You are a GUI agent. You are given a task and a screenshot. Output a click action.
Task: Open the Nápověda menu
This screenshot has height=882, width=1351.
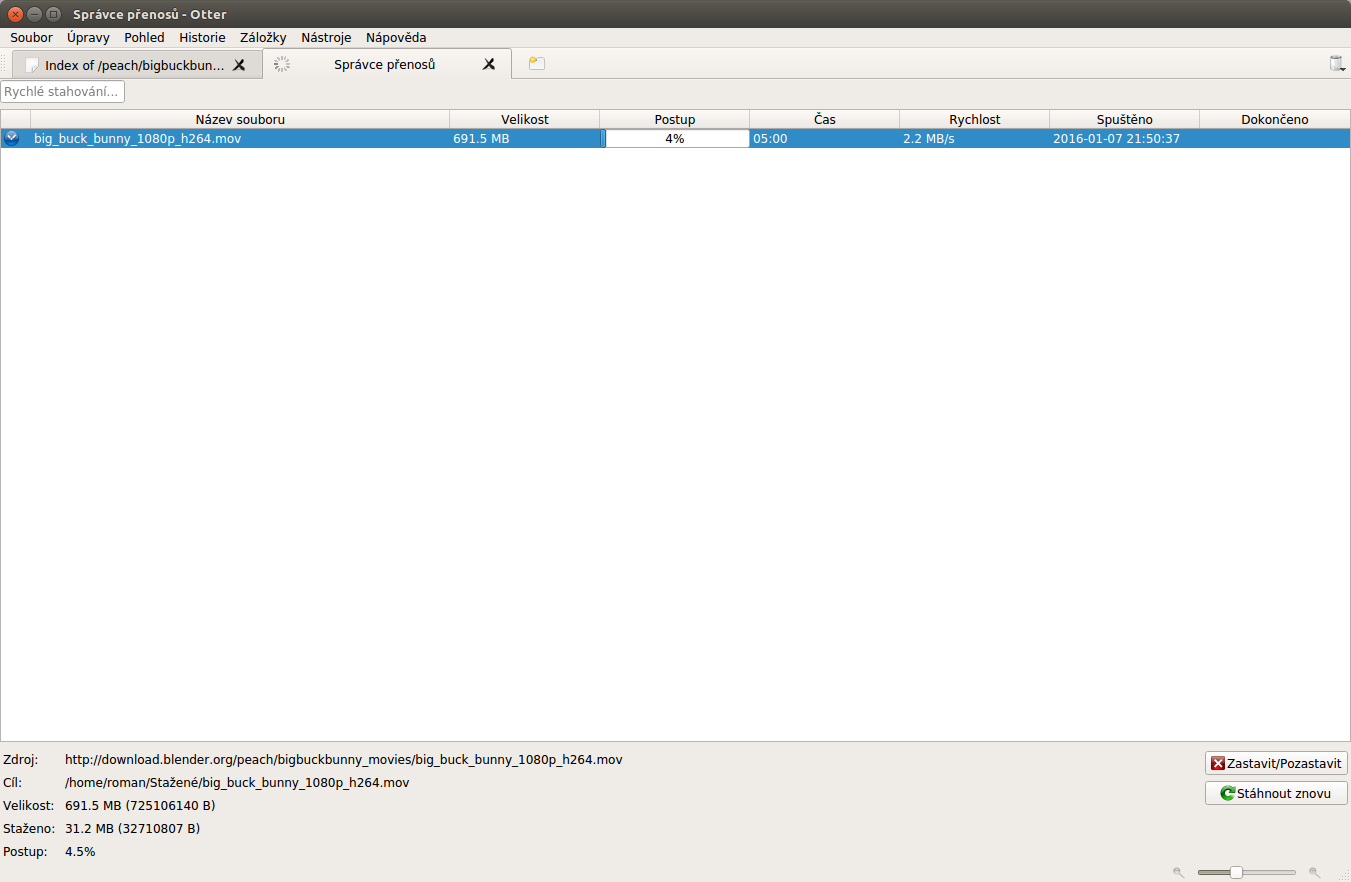click(x=396, y=38)
